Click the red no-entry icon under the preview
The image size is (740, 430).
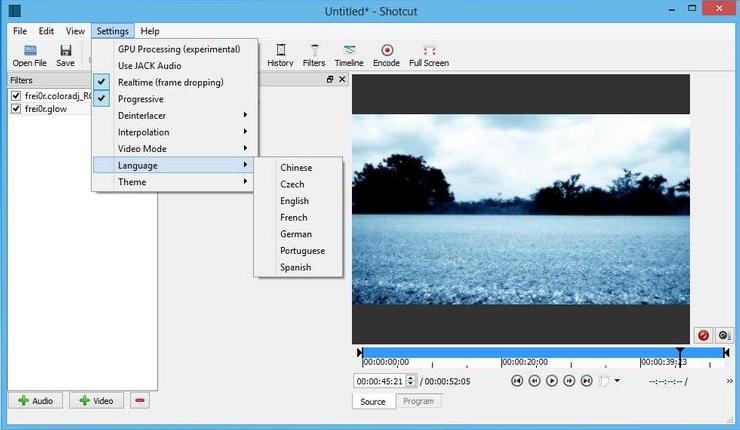tap(703, 335)
